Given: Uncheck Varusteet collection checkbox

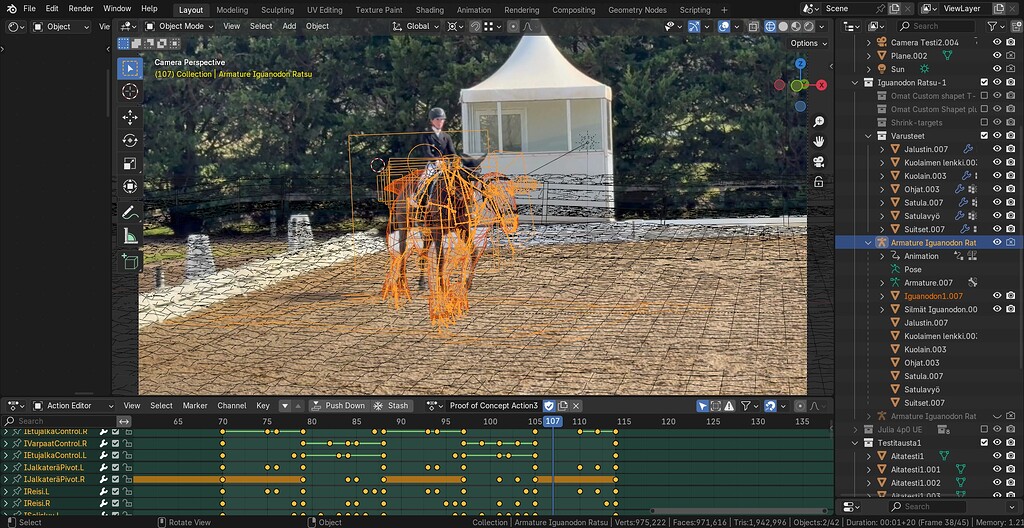Looking at the screenshot, I should pos(984,136).
